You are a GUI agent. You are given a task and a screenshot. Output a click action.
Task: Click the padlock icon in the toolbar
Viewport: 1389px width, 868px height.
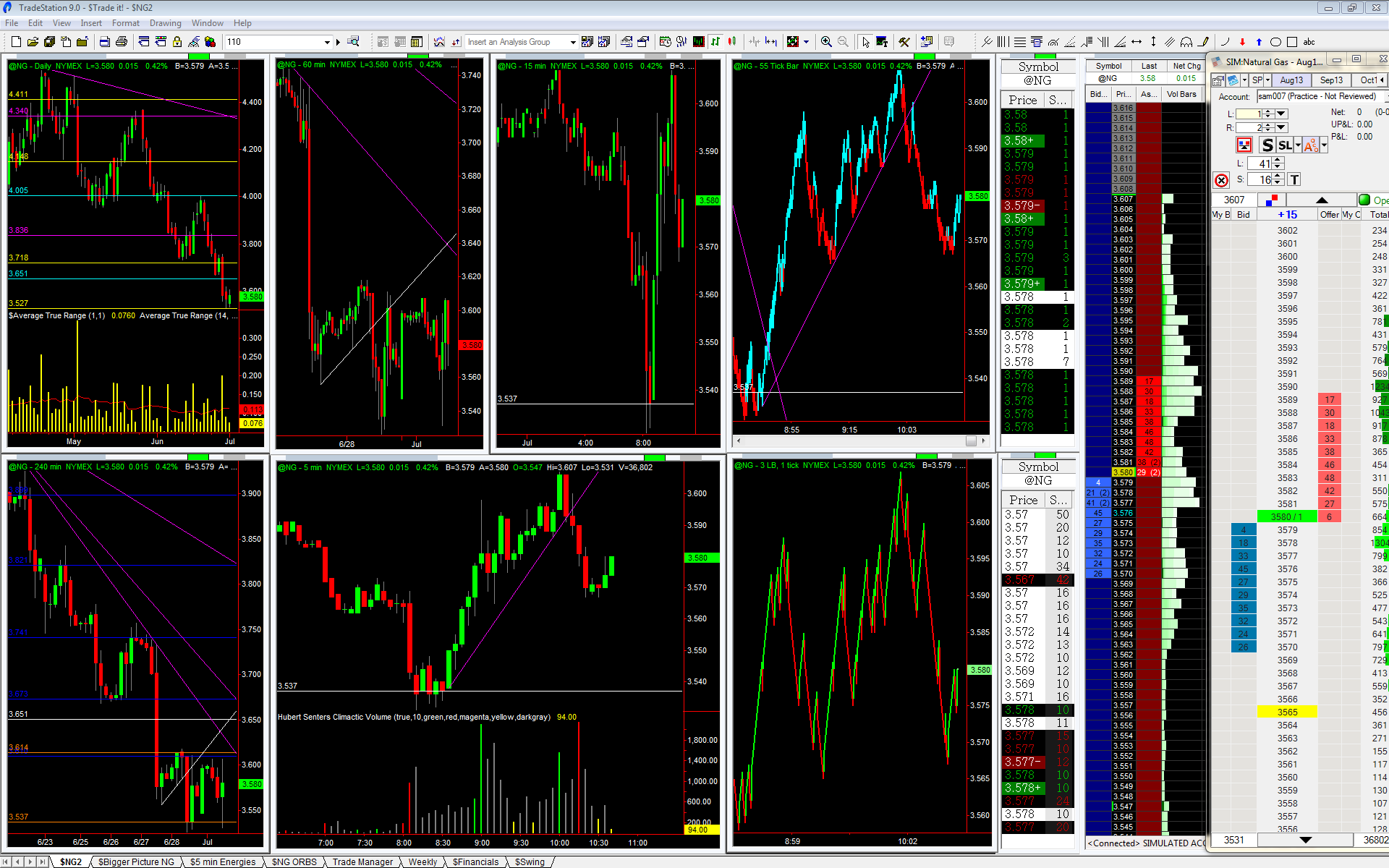coord(177,42)
